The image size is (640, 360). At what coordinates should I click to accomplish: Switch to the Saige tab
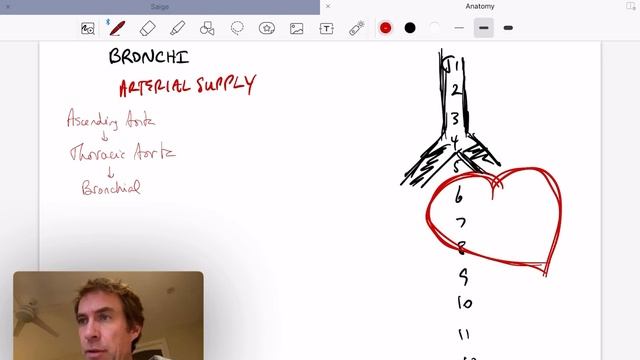(x=160, y=7)
